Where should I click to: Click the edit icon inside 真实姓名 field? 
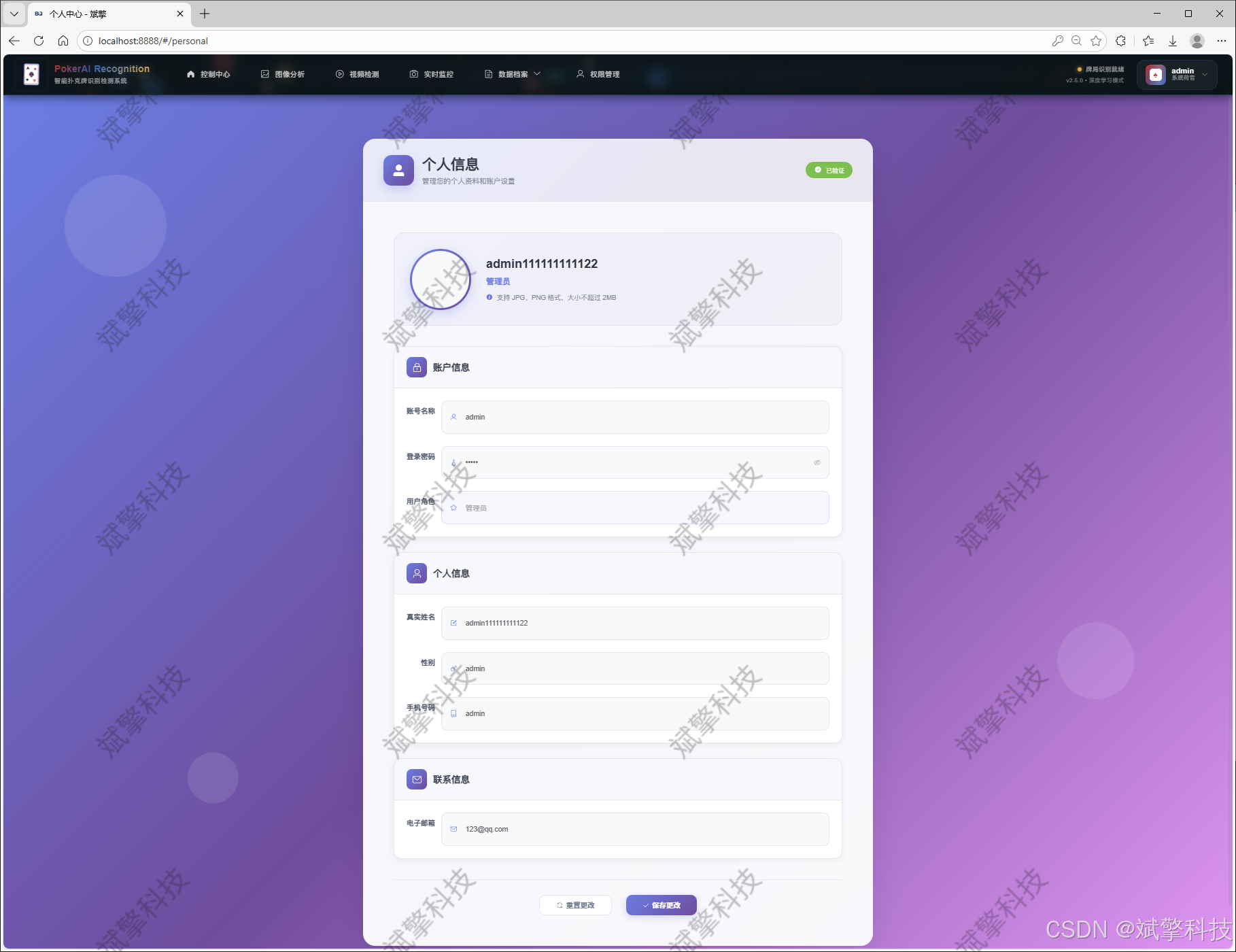(453, 623)
